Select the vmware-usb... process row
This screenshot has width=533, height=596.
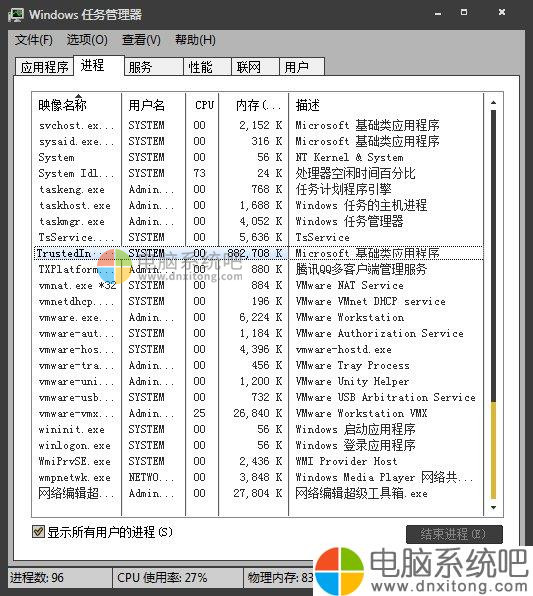pos(258,397)
